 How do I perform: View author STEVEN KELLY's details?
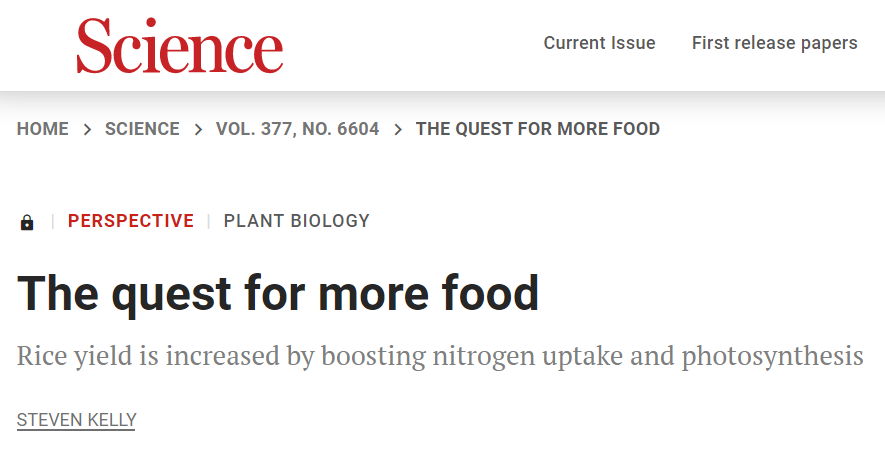[x=76, y=420]
